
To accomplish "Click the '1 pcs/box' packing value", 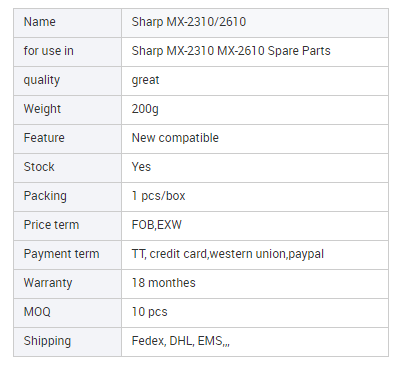I will coord(158,196).
